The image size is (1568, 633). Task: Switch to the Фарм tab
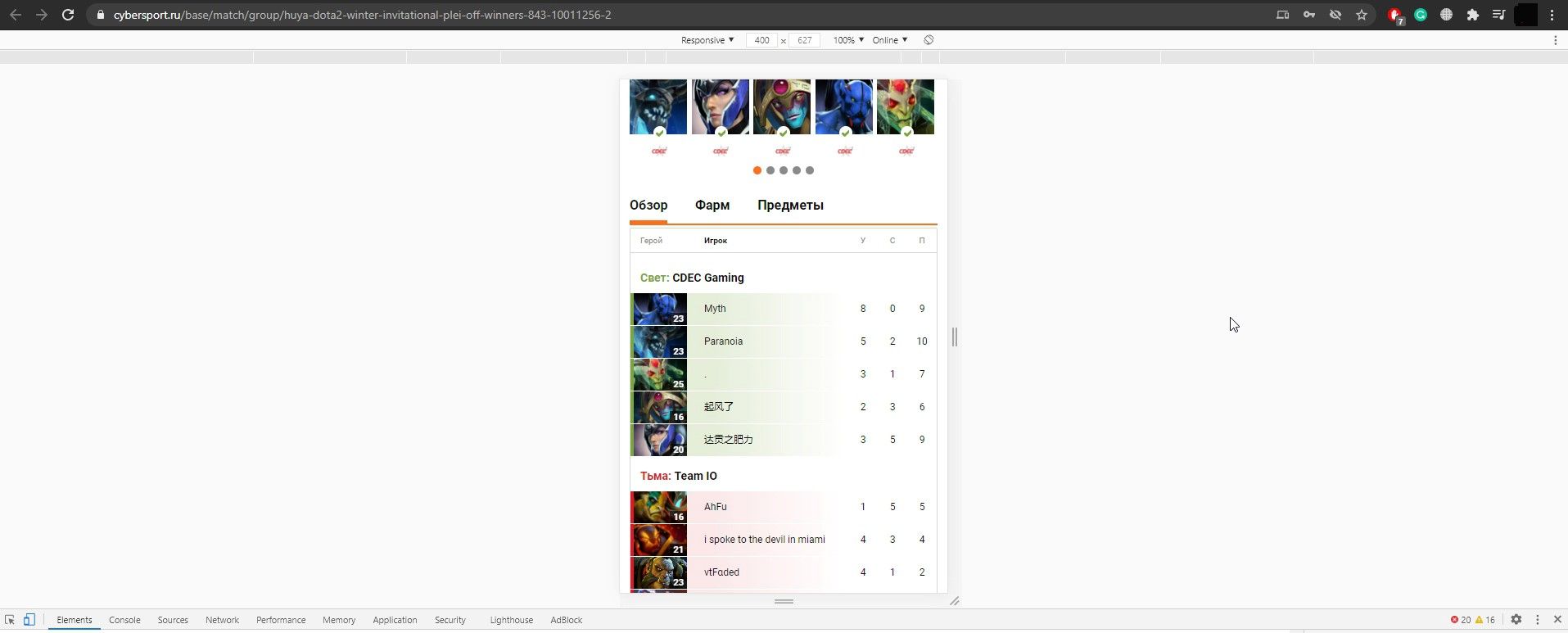(712, 206)
